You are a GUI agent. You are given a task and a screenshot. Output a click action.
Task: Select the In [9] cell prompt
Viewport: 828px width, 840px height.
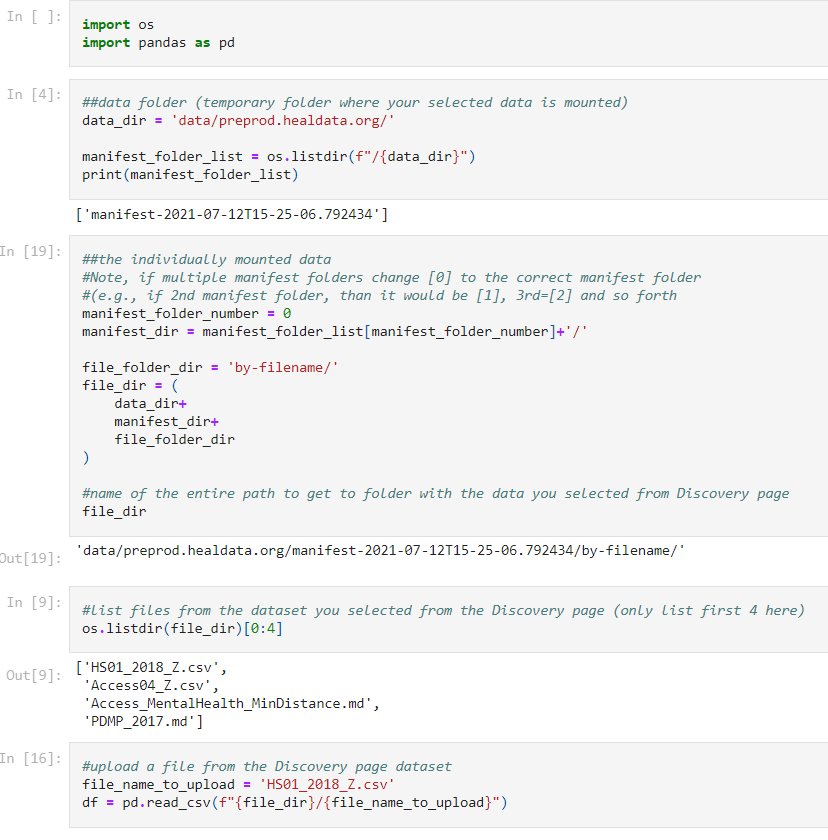pyautogui.click(x=34, y=603)
